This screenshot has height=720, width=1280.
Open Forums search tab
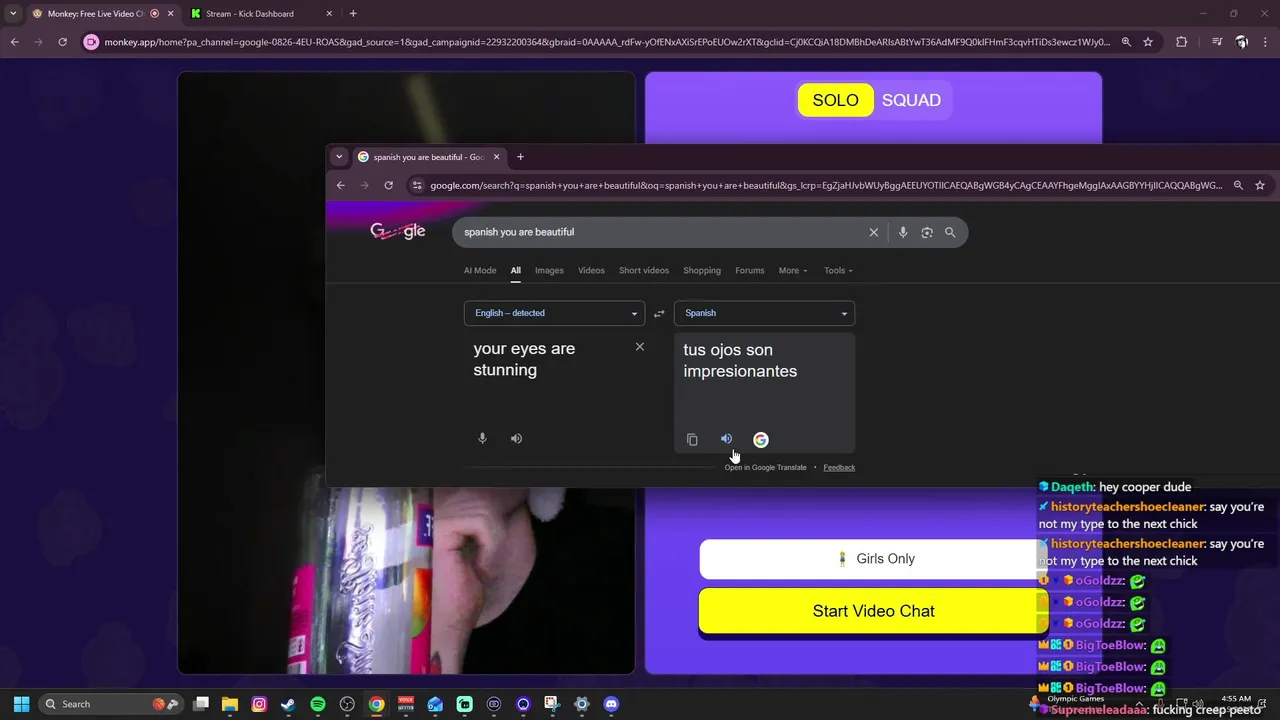(750, 270)
